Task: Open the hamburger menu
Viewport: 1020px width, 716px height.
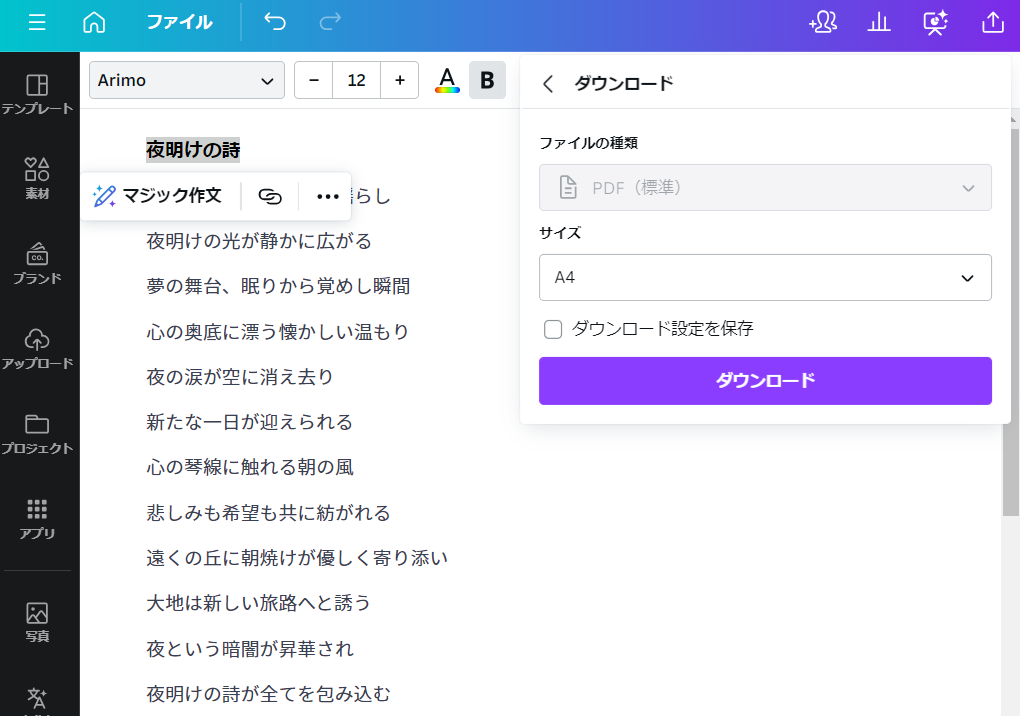Action: click(37, 22)
